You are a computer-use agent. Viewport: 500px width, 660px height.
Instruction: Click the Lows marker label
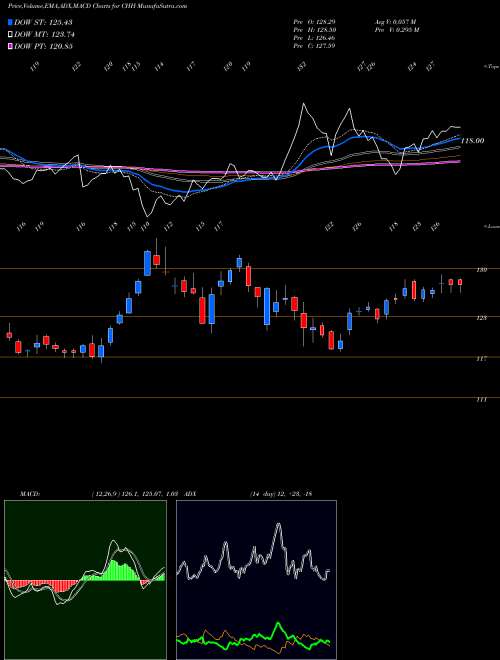point(491,226)
